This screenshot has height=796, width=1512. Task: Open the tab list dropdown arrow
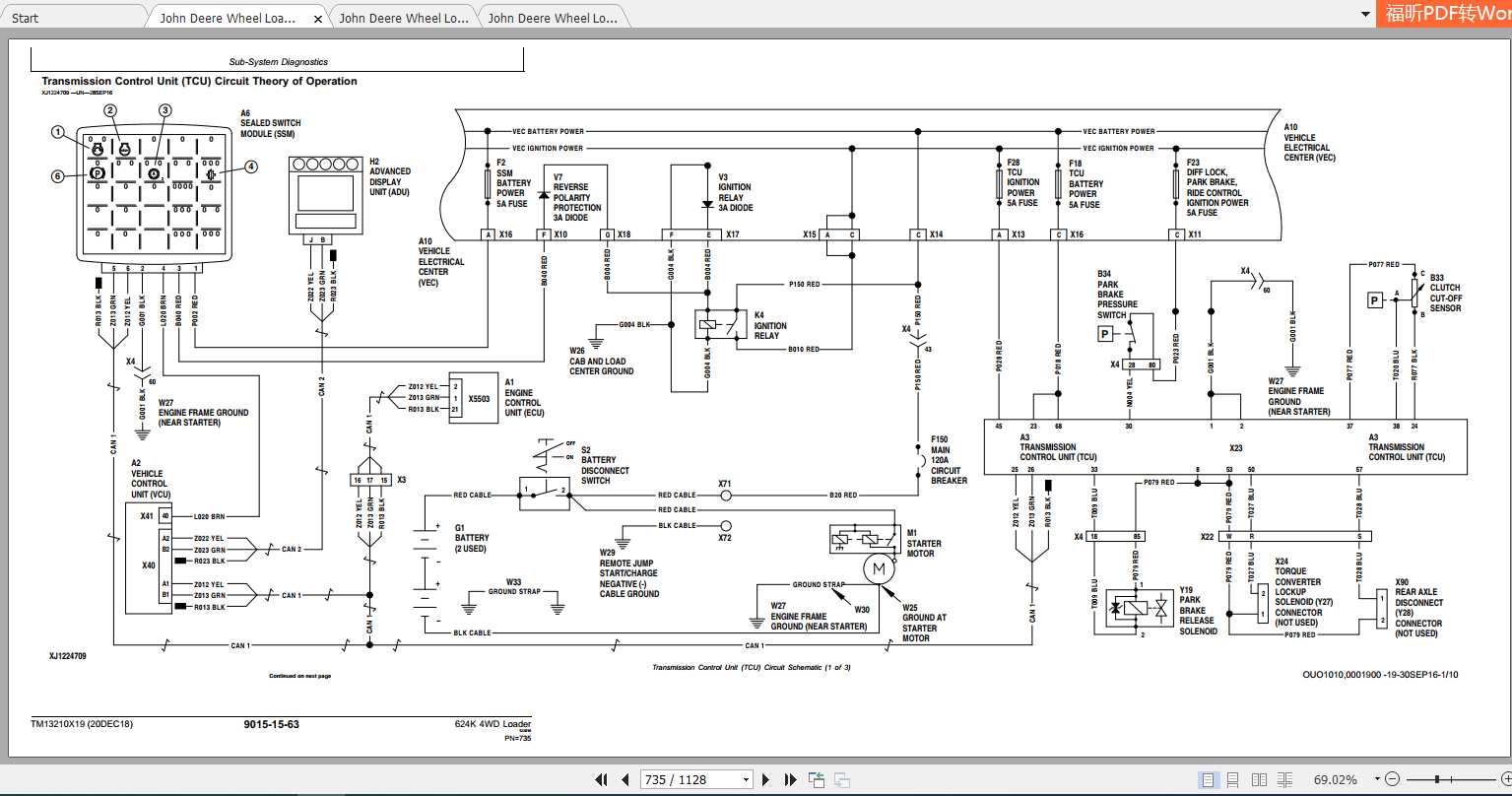coord(1364,15)
